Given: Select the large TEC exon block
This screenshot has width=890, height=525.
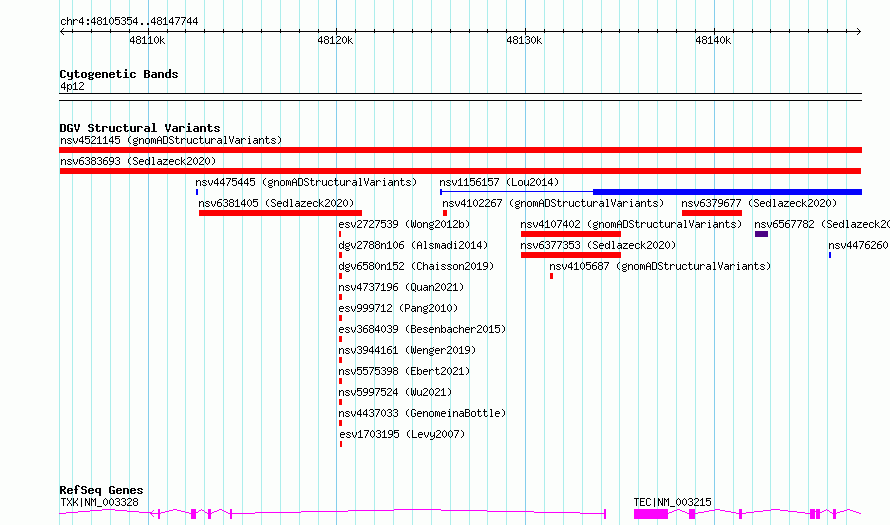Looking at the screenshot, I should point(651,514).
